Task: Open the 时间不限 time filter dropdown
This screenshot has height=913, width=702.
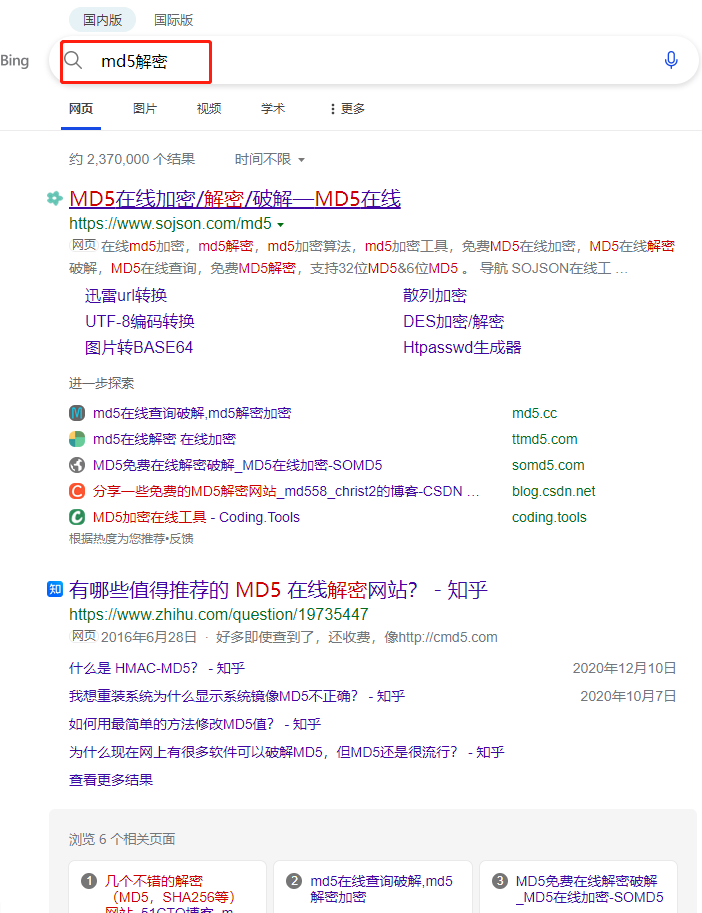Action: click(270, 159)
